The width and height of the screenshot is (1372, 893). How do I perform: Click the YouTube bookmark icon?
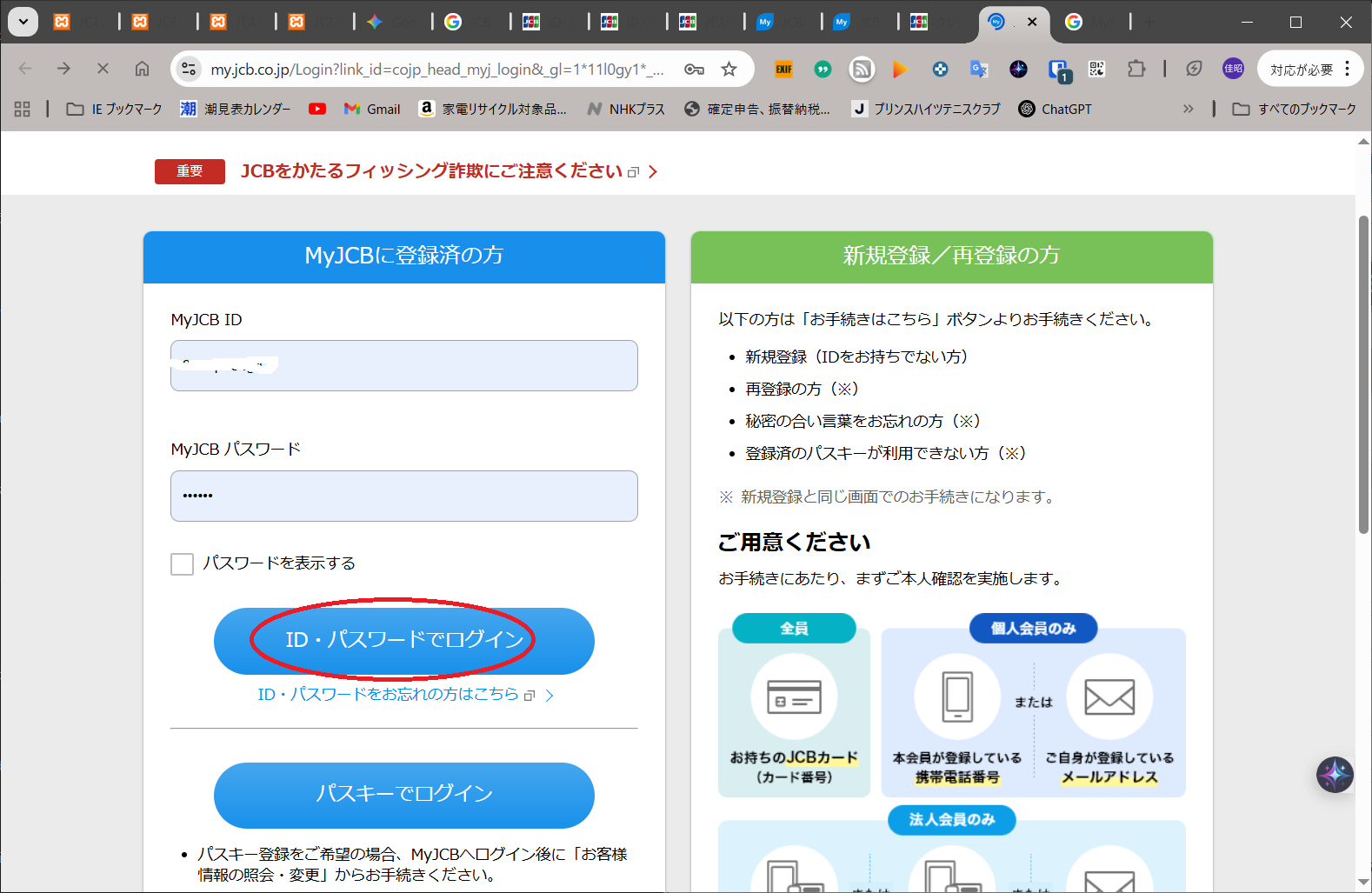click(317, 109)
